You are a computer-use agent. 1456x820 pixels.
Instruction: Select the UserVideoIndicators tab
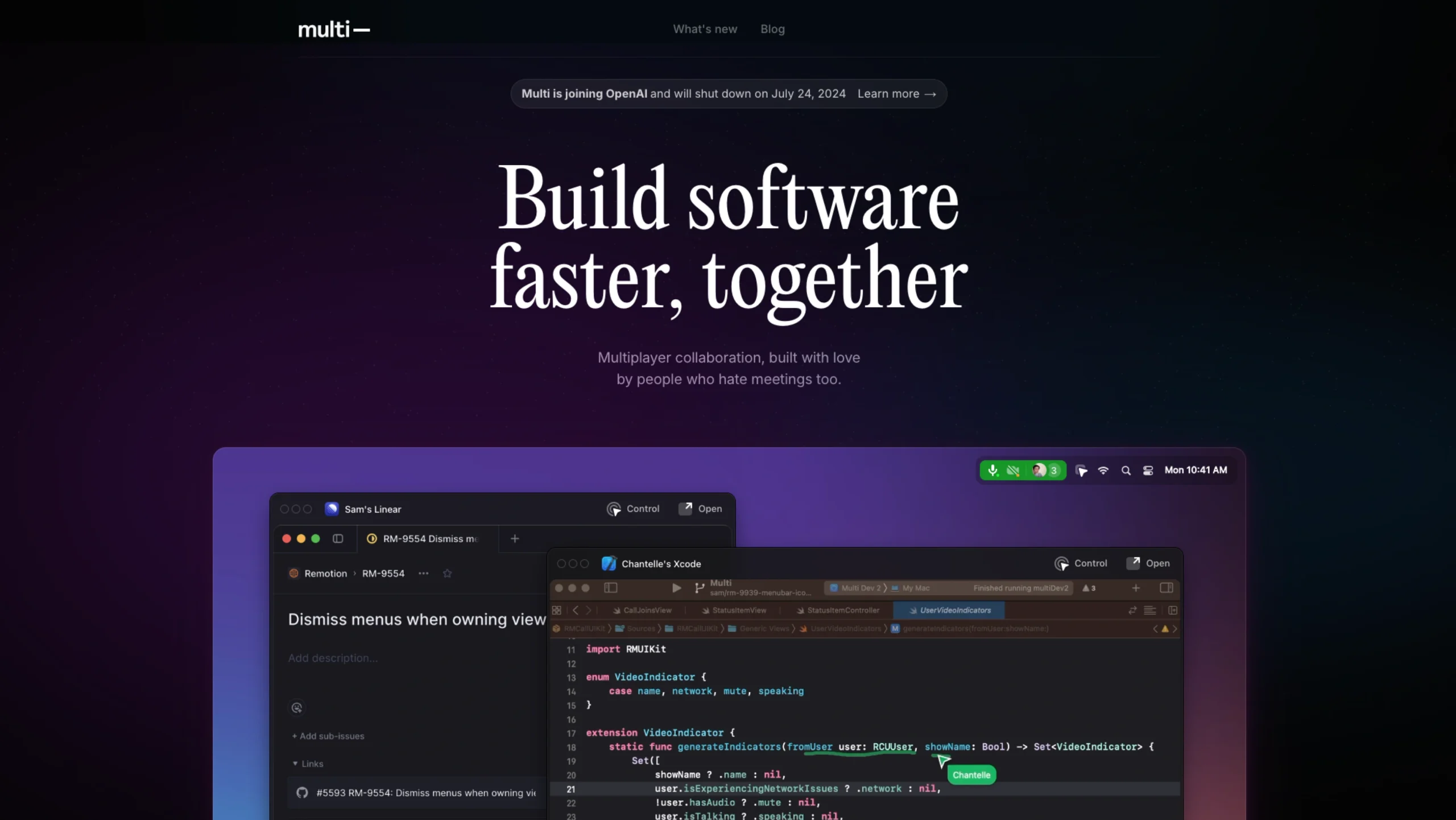(949, 610)
